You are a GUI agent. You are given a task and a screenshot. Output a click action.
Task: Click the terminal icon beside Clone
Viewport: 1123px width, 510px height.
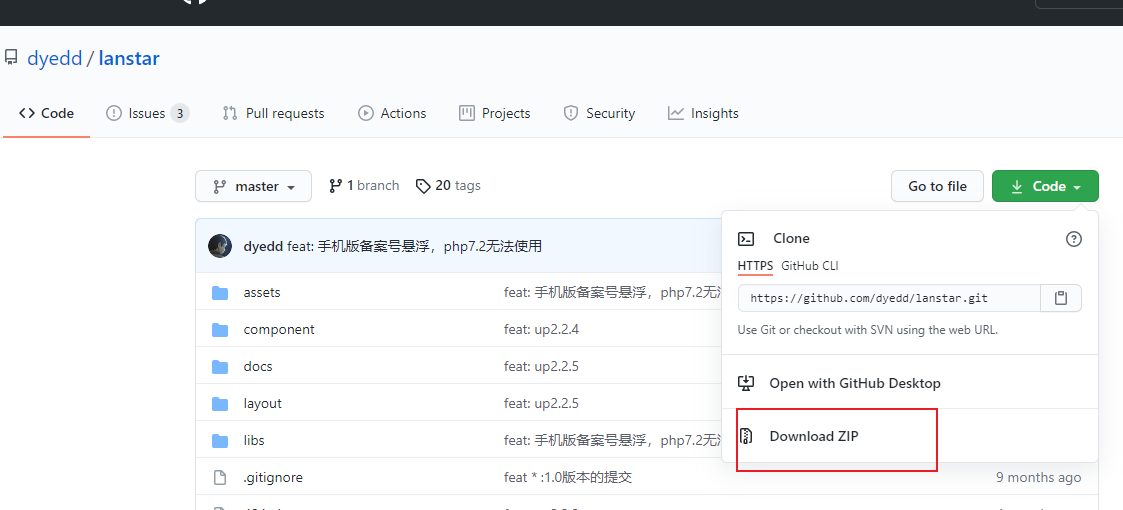tap(746, 239)
